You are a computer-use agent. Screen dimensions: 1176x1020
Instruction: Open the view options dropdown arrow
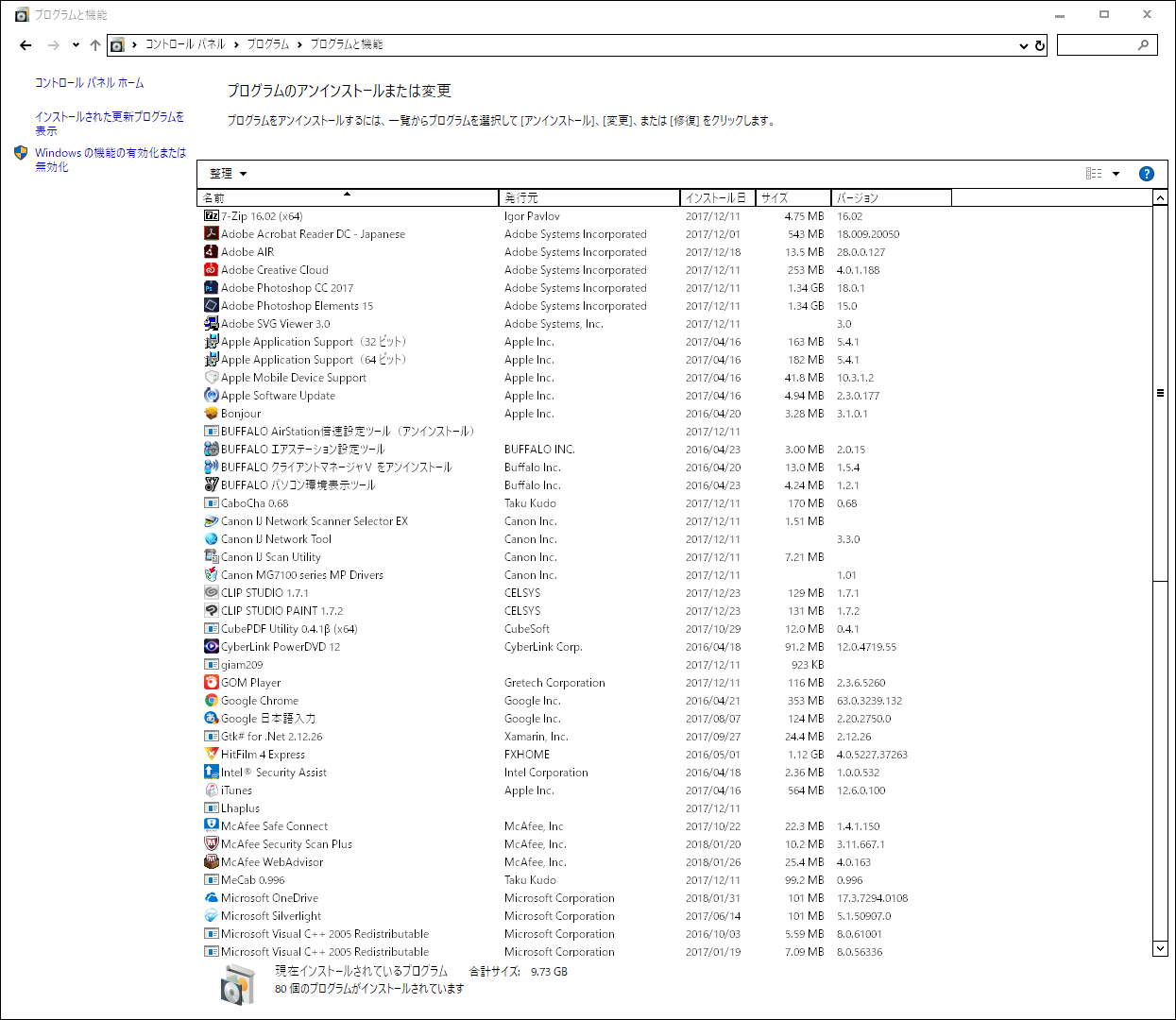coord(1116,174)
